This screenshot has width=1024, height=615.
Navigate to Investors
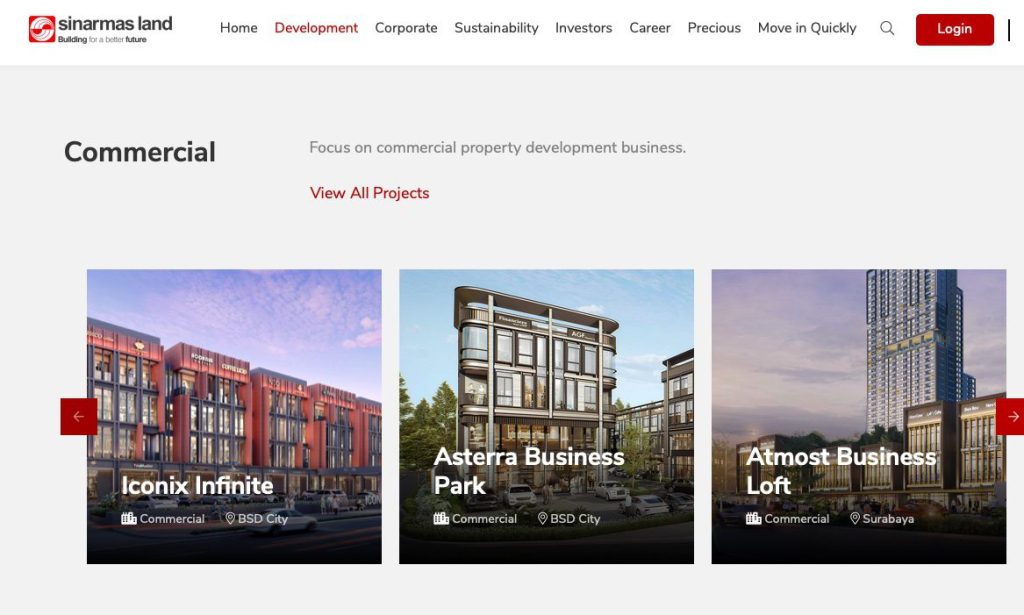pos(584,28)
